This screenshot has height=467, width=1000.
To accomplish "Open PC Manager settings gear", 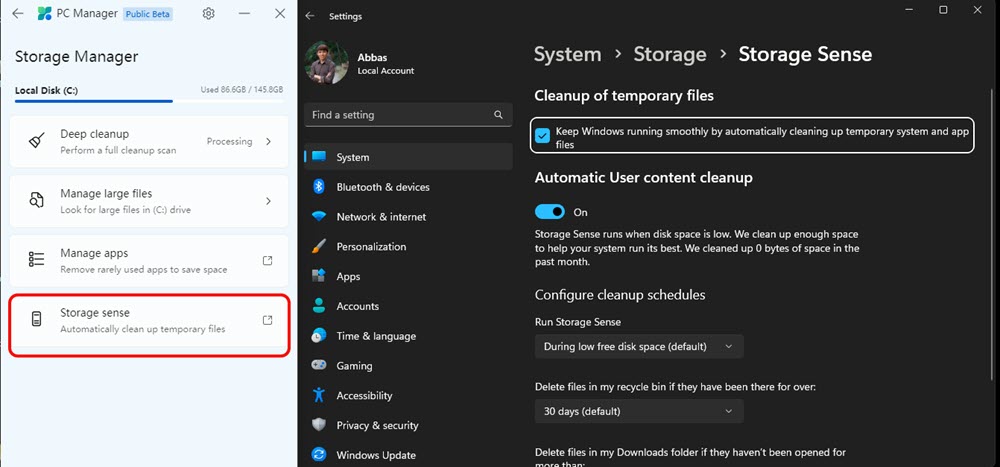I will [x=208, y=13].
